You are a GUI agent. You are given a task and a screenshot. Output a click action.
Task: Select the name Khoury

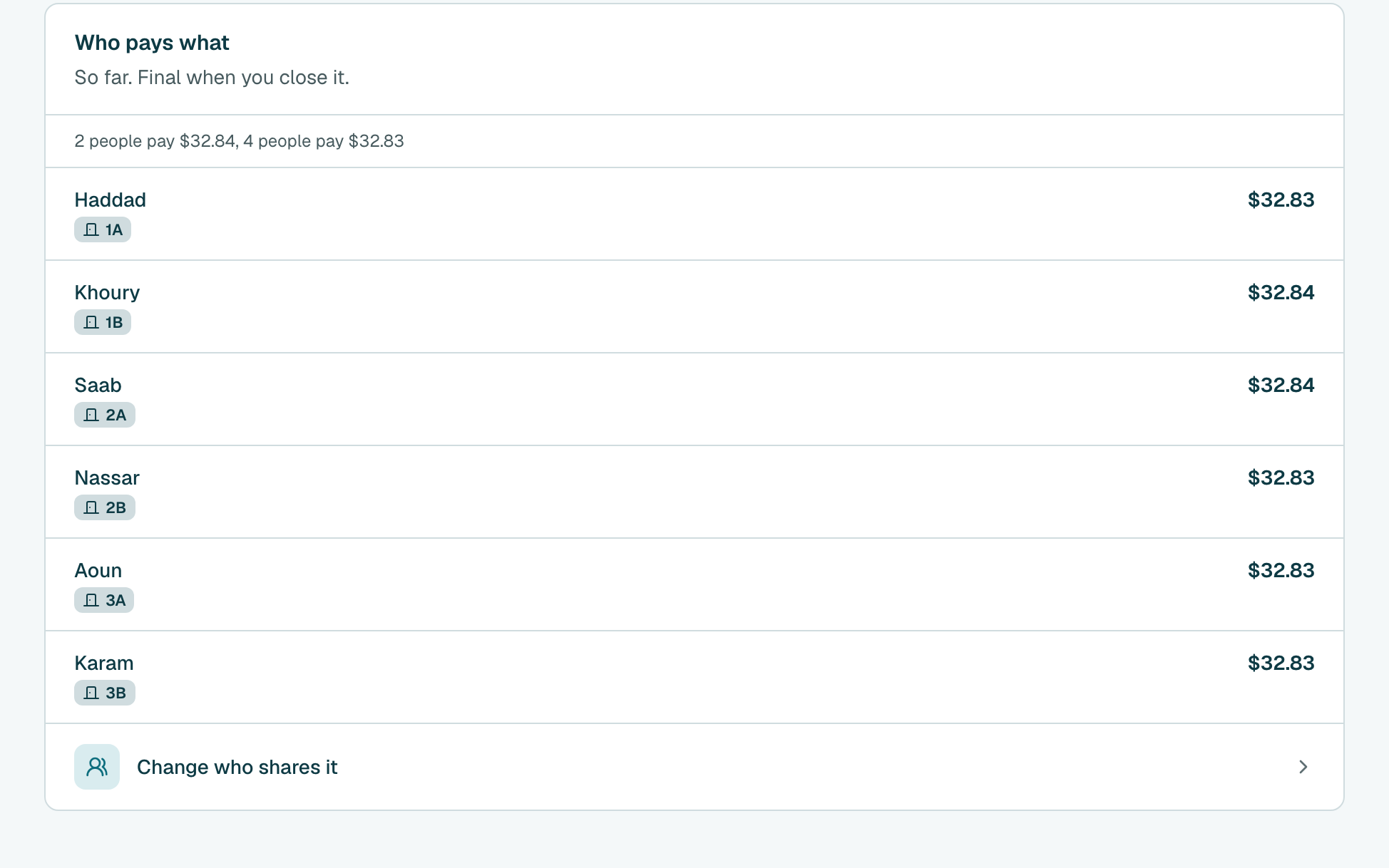107,292
